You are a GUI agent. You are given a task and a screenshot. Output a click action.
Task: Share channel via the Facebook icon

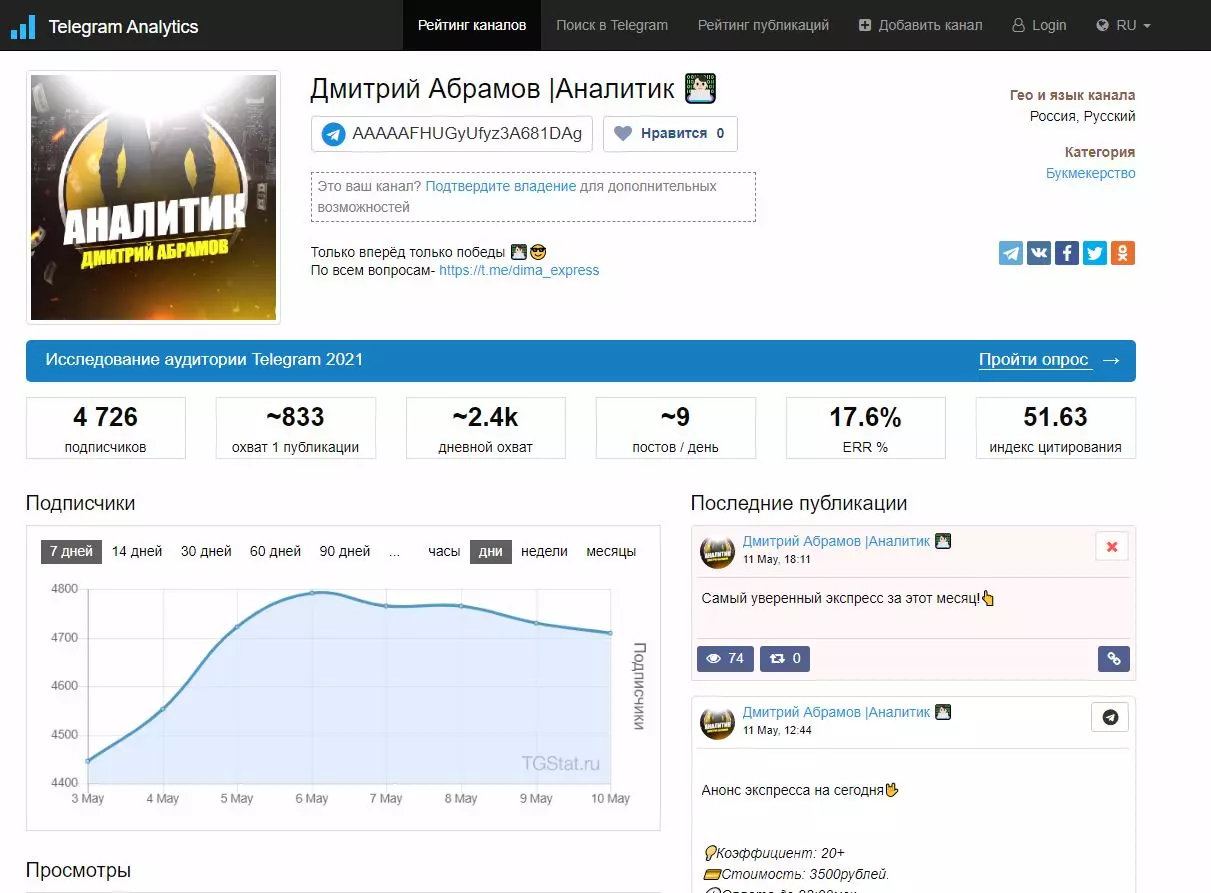[1067, 253]
